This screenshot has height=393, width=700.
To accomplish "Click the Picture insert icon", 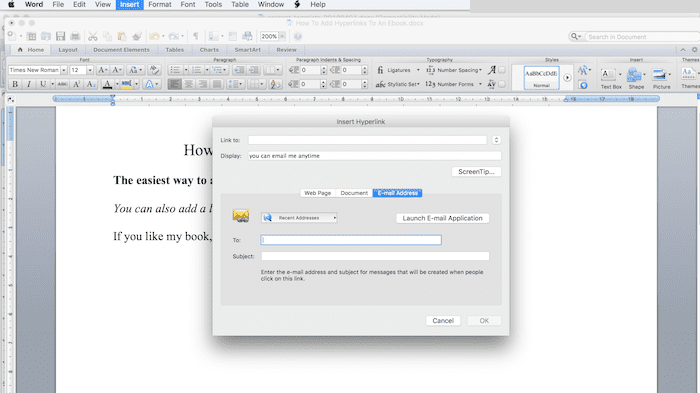I will [659, 74].
